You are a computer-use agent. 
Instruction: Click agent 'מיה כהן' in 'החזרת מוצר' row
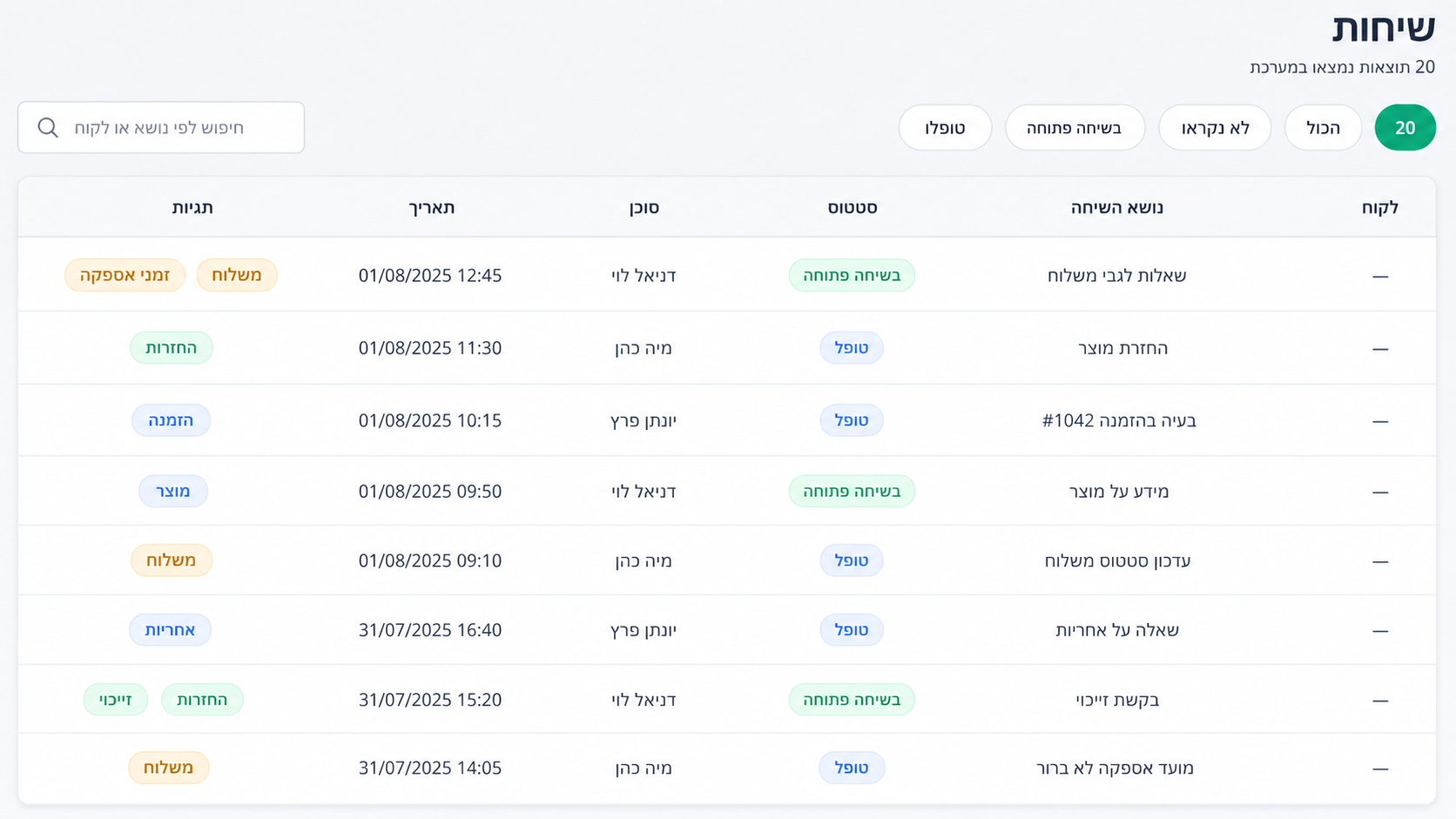[x=644, y=348]
